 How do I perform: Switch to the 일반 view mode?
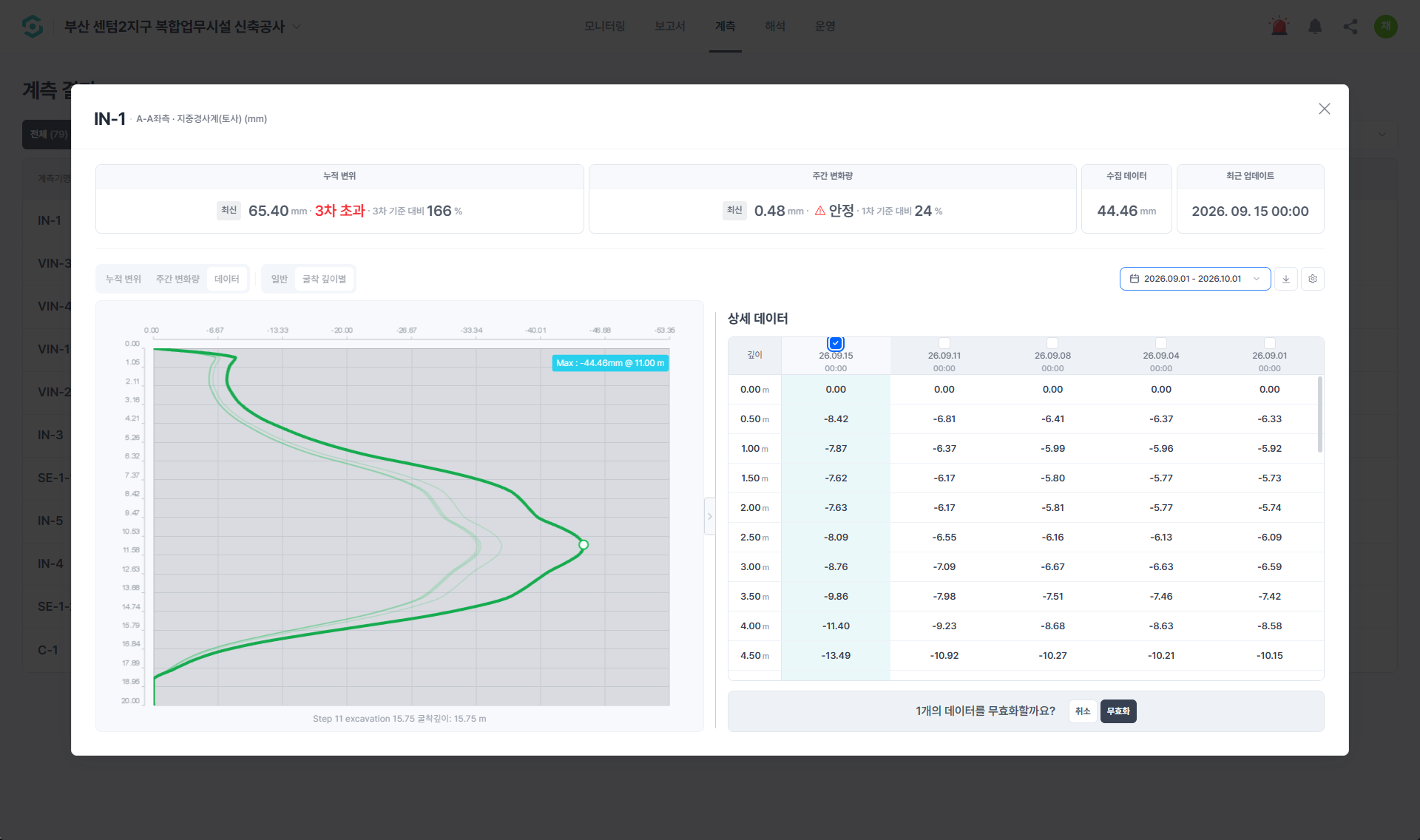280,279
